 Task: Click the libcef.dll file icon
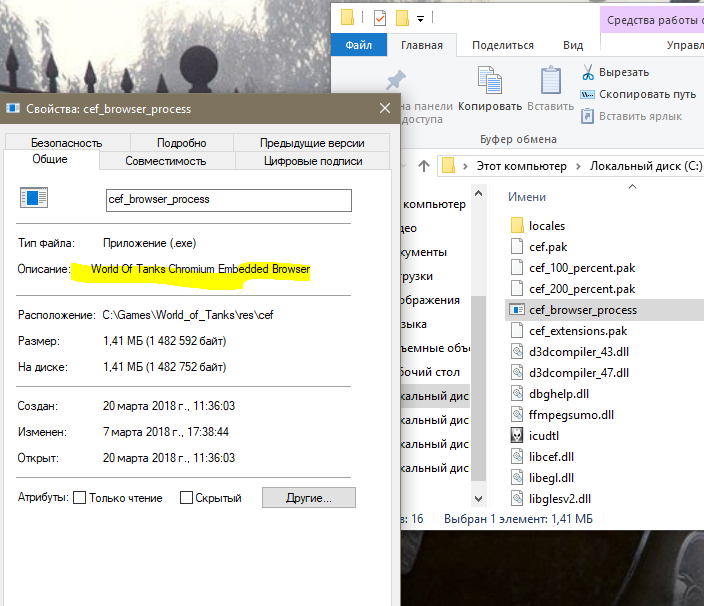coord(517,457)
